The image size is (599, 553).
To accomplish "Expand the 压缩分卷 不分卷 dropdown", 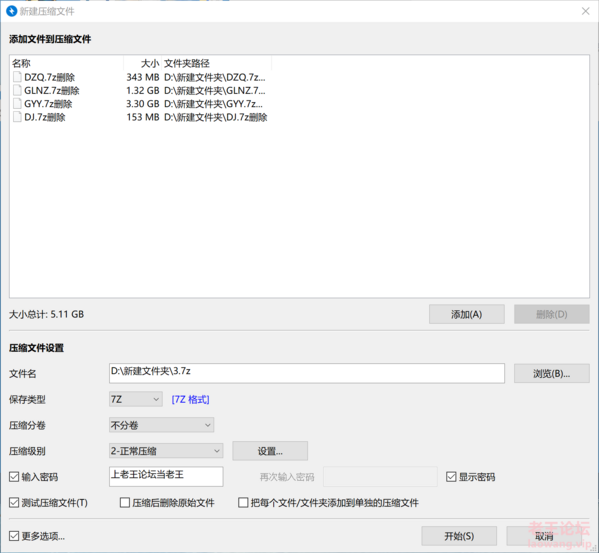I will (x=162, y=425).
